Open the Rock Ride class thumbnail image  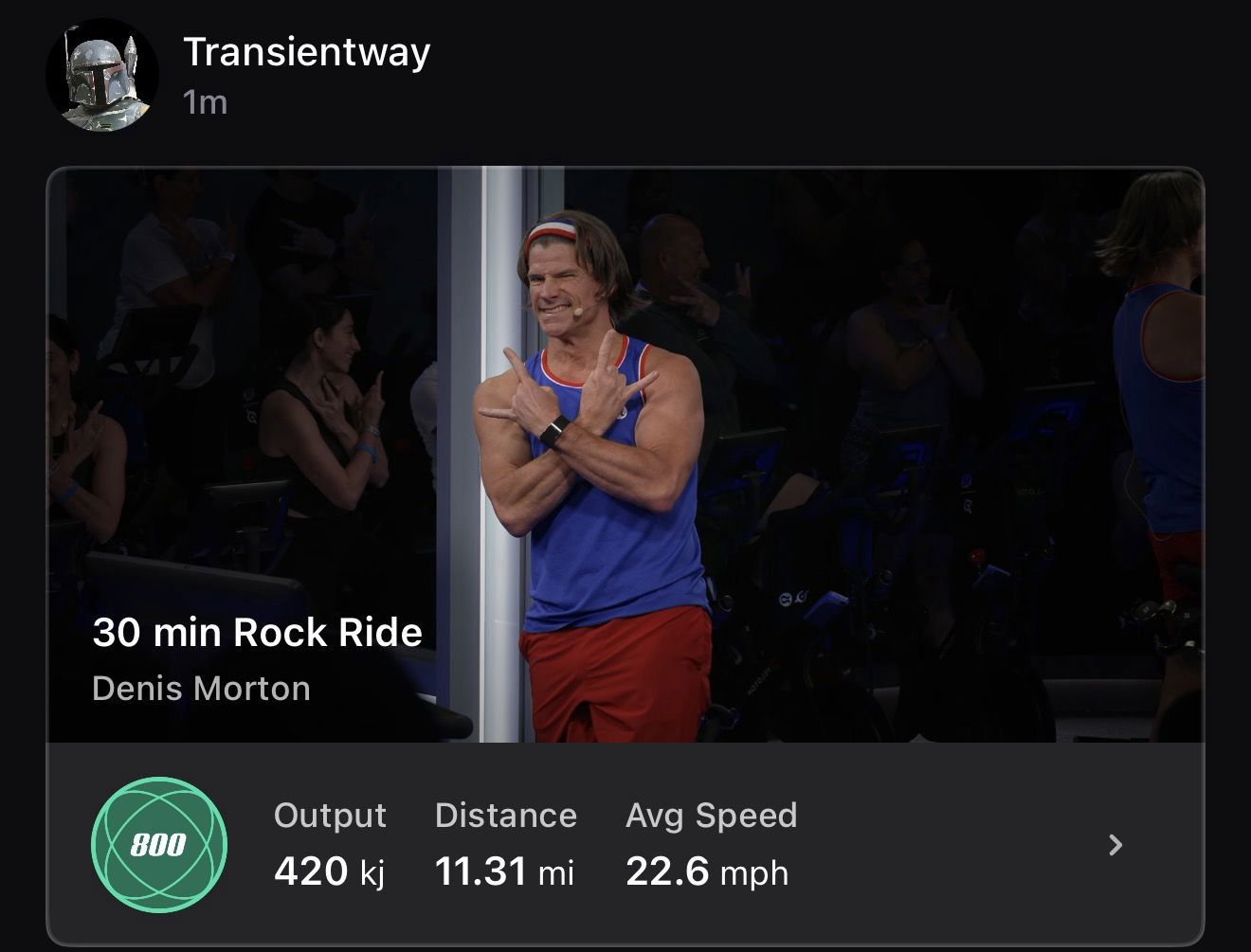coord(625,455)
